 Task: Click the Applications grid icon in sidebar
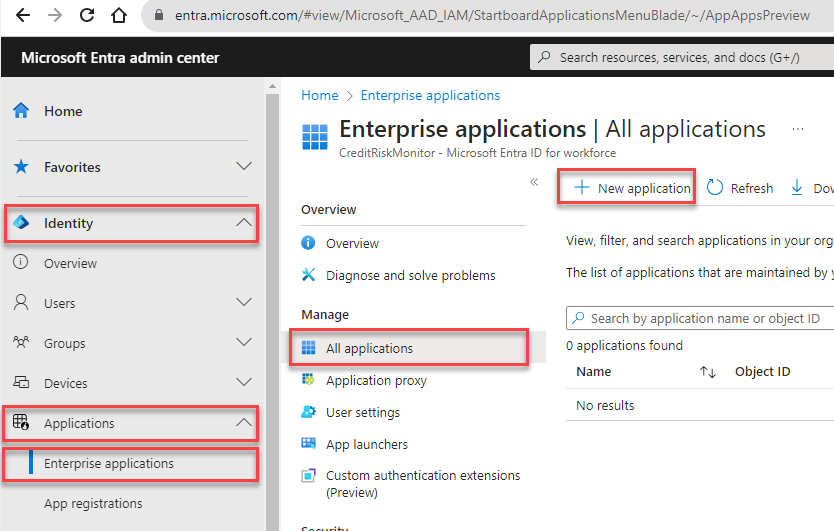pyautogui.click(x=21, y=422)
